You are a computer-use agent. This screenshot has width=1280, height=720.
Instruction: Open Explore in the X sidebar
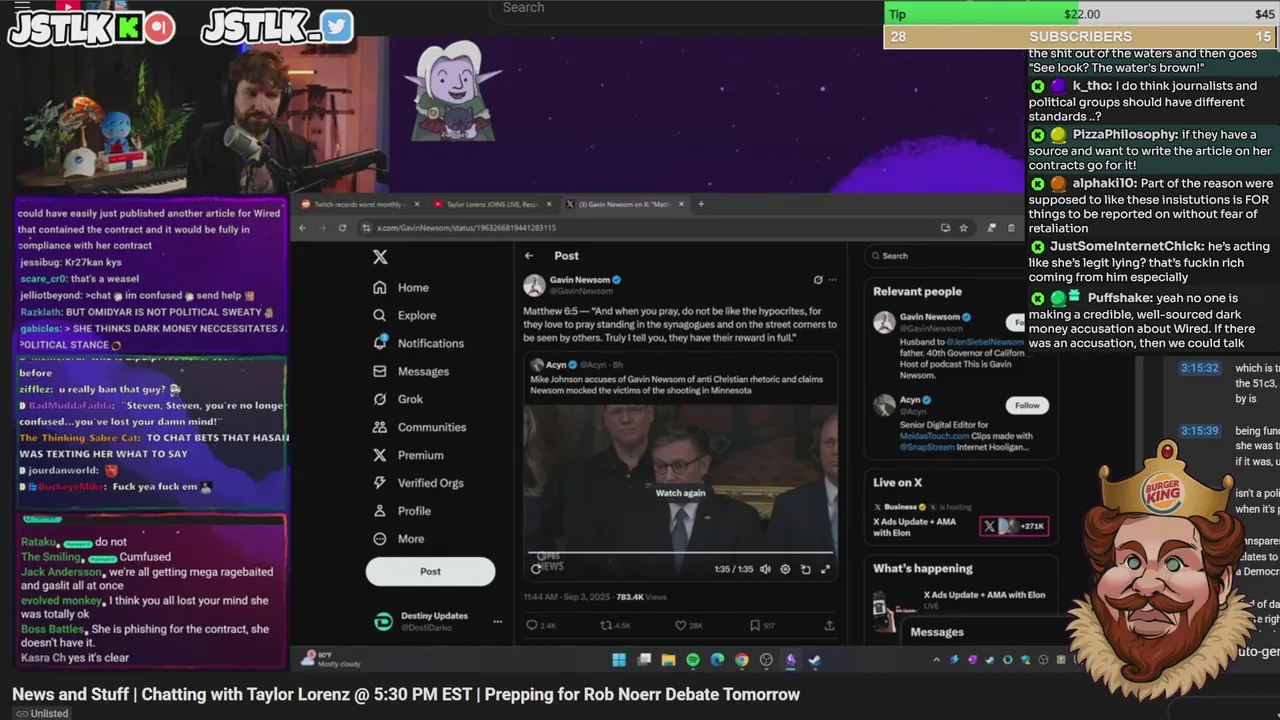point(404,315)
